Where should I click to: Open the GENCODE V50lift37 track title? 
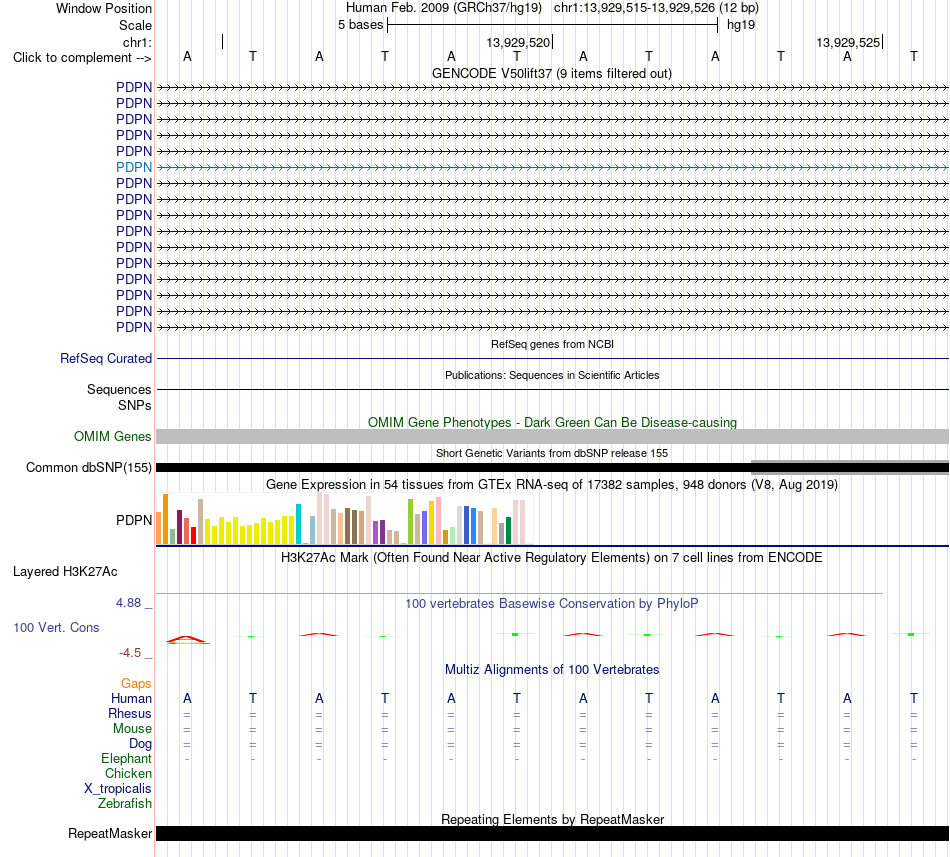coord(552,73)
